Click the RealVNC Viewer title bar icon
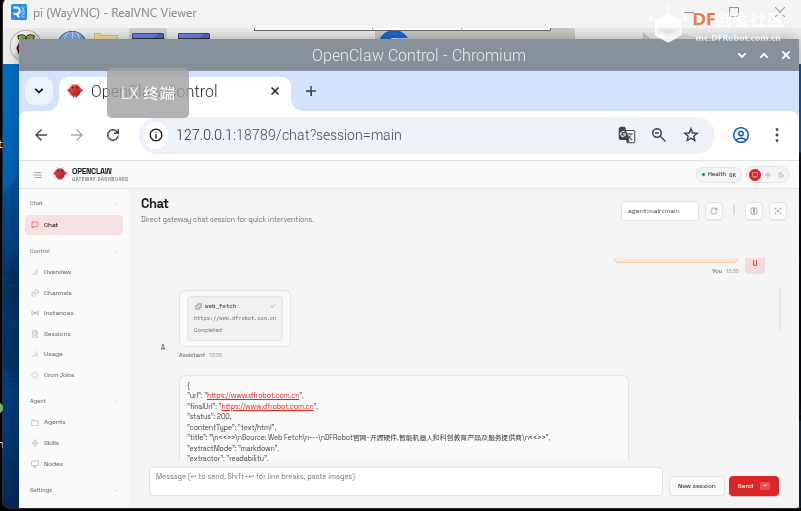Viewport: 801px width, 511px height. (19, 12)
